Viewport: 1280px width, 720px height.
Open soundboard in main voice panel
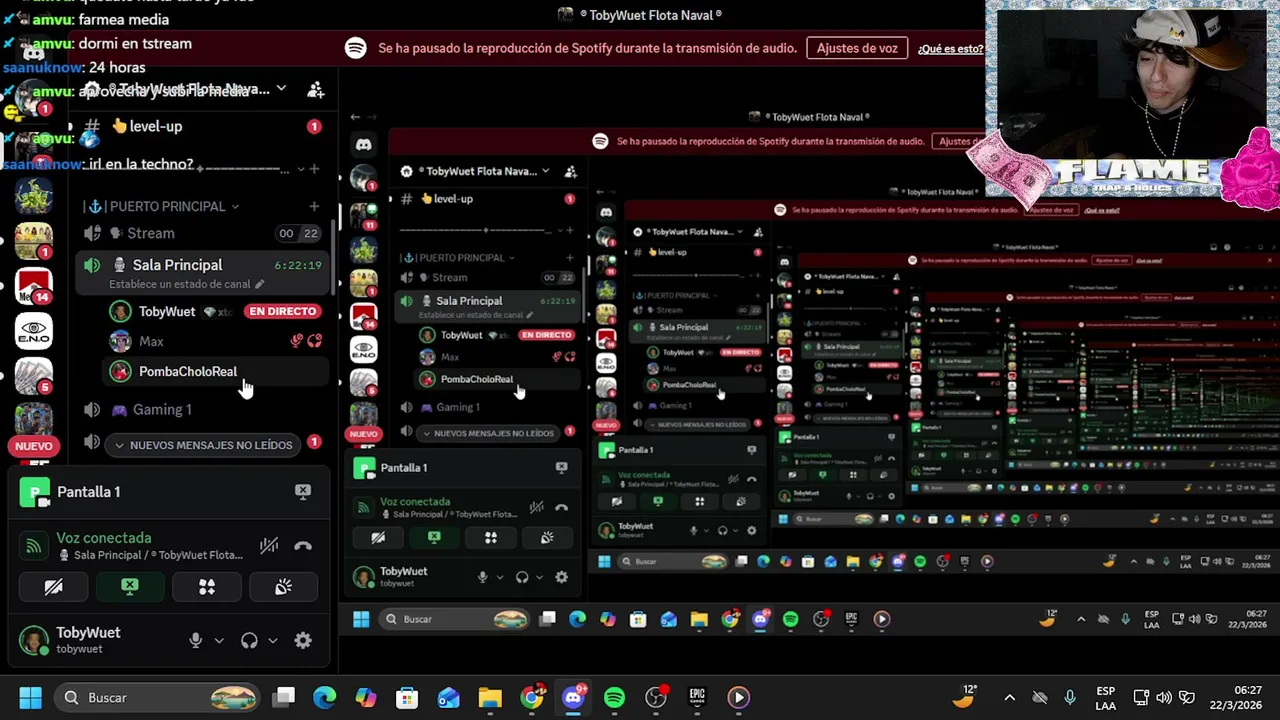[283, 587]
